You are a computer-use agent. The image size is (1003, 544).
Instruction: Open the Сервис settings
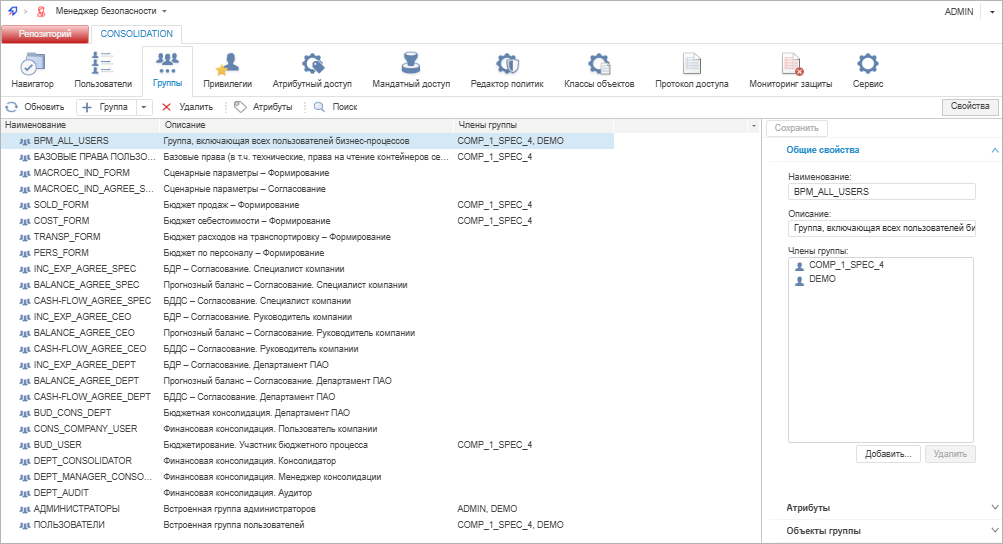click(867, 70)
